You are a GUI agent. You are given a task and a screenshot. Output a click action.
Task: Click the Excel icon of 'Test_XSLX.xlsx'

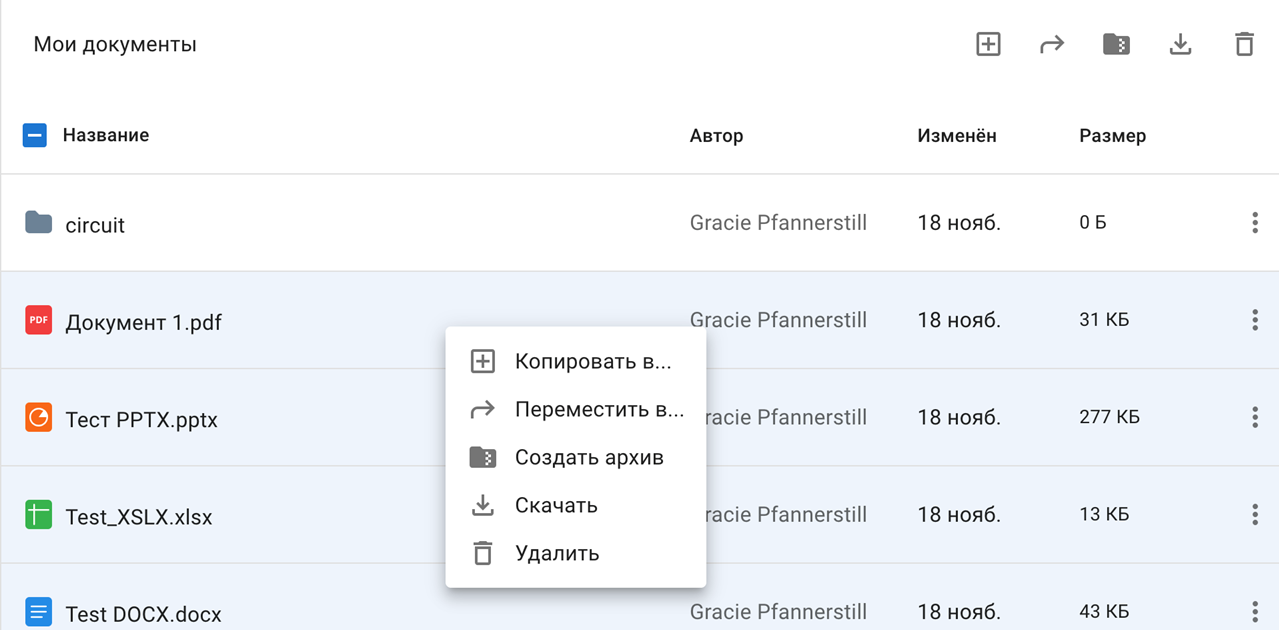37,514
